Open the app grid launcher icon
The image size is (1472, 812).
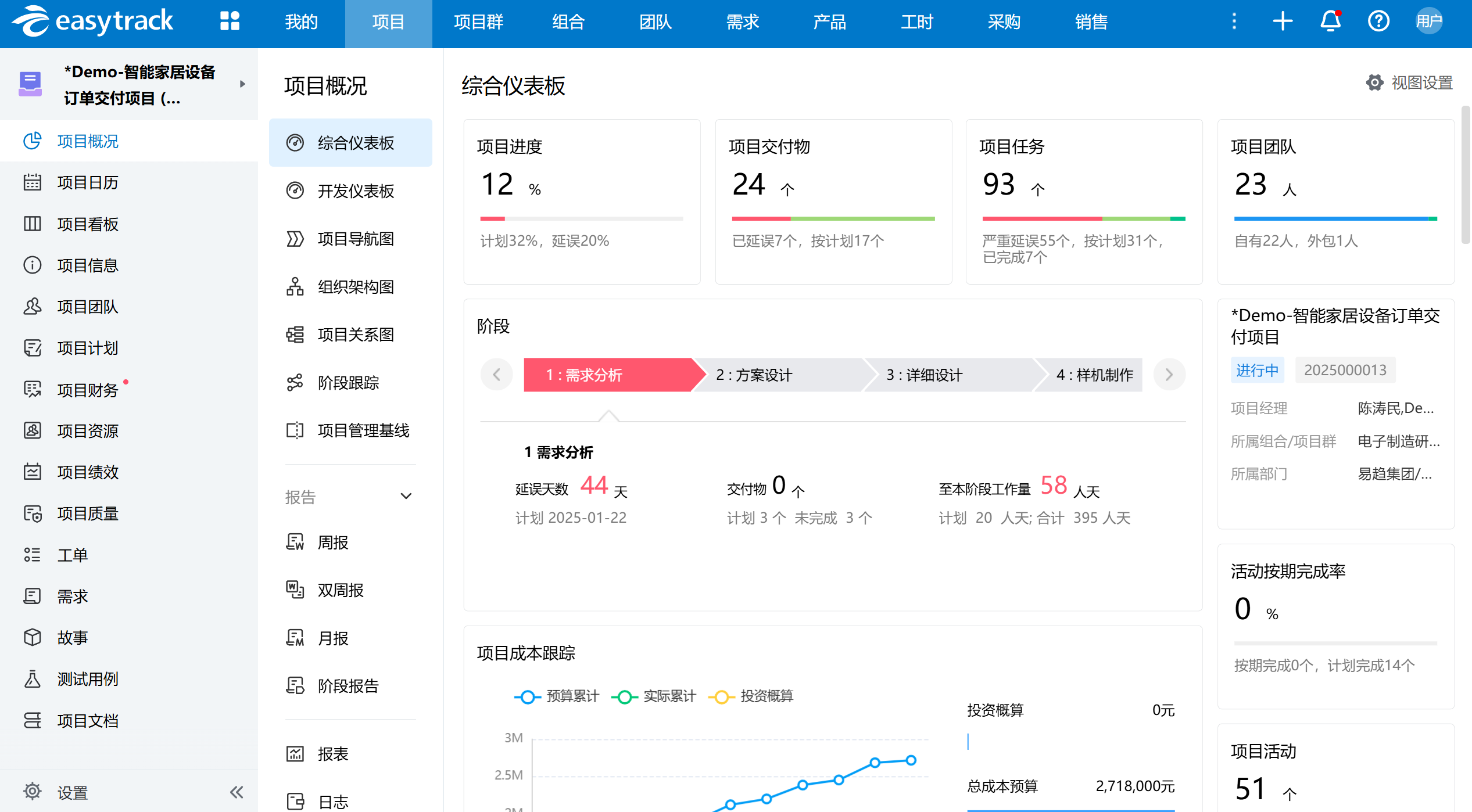[230, 21]
